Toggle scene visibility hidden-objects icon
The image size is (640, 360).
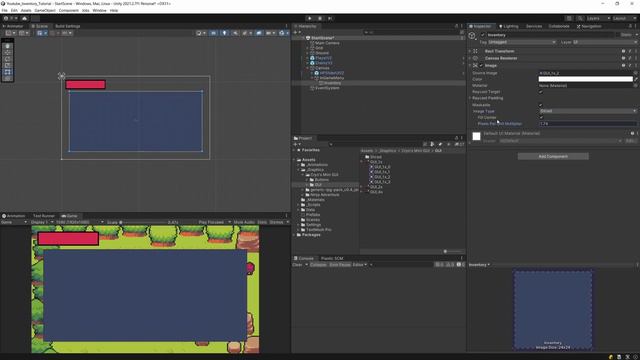click(x=259, y=33)
